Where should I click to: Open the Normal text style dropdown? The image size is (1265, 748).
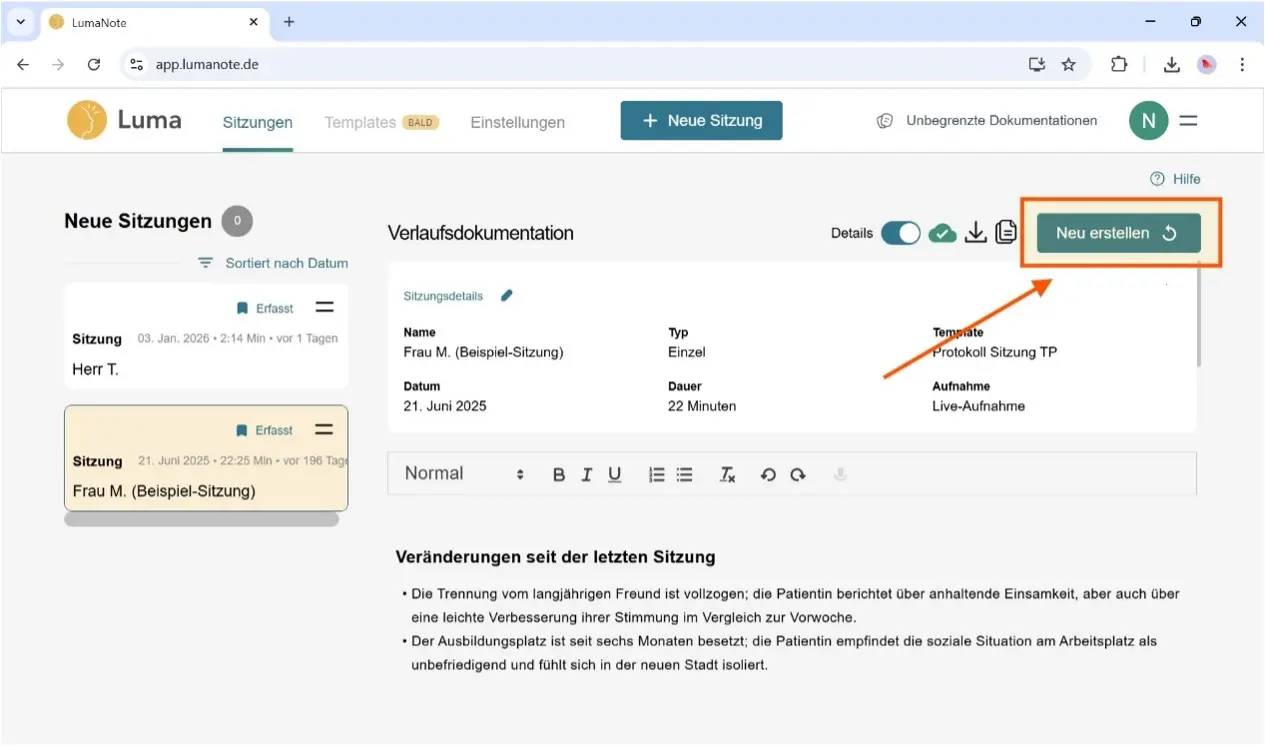click(x=464, y=474)
